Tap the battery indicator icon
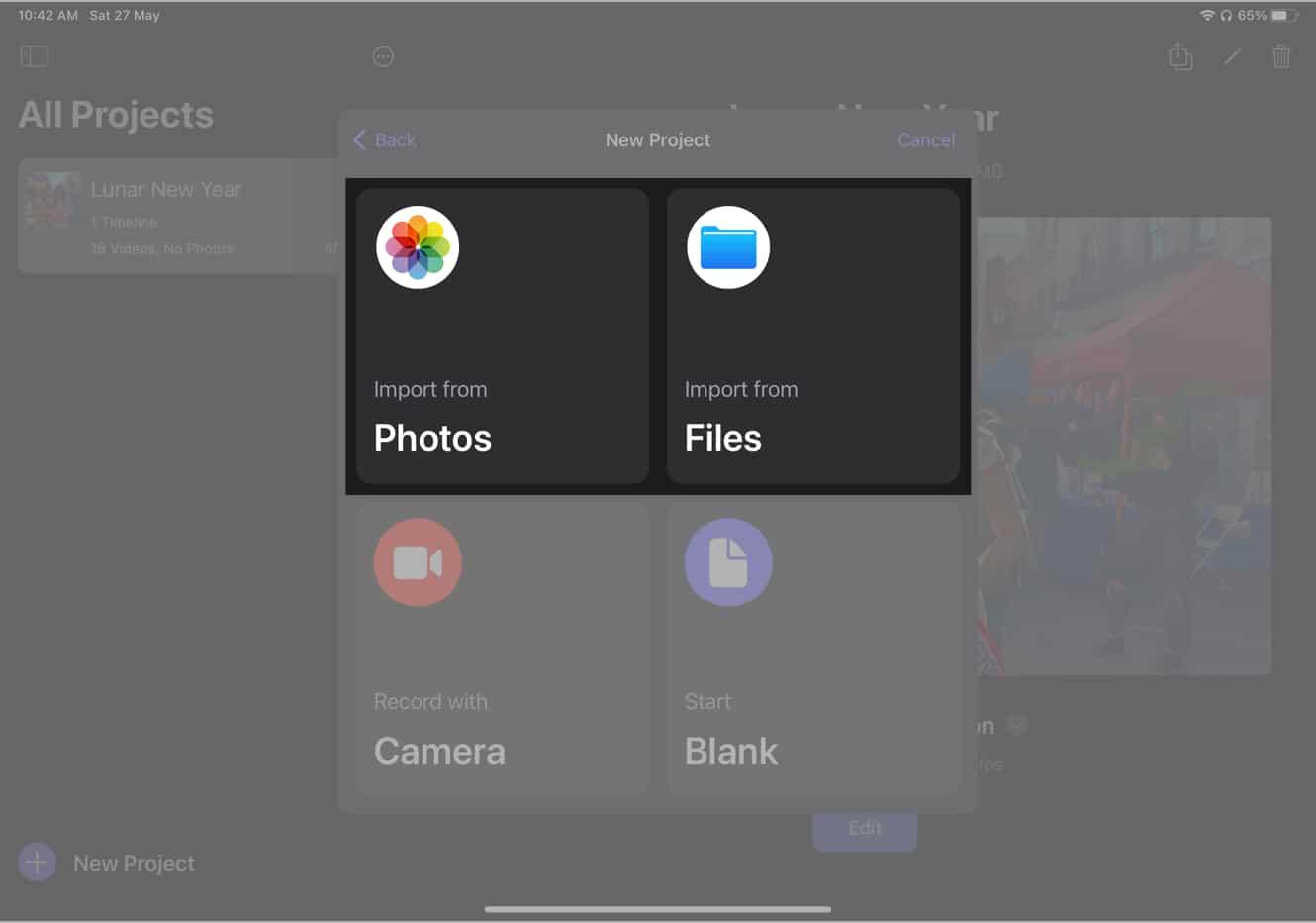 tap(1283, 16)
